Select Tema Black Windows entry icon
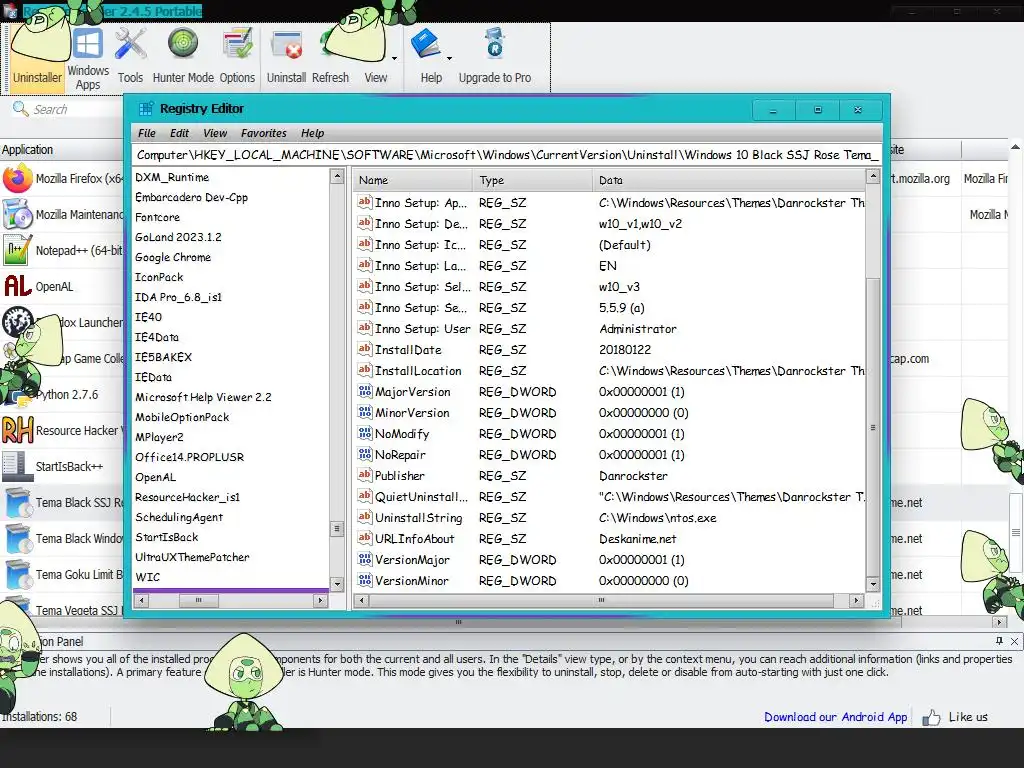Image resolution: width=1024 pixels, height=768 pixels. (x=18, y=538)
